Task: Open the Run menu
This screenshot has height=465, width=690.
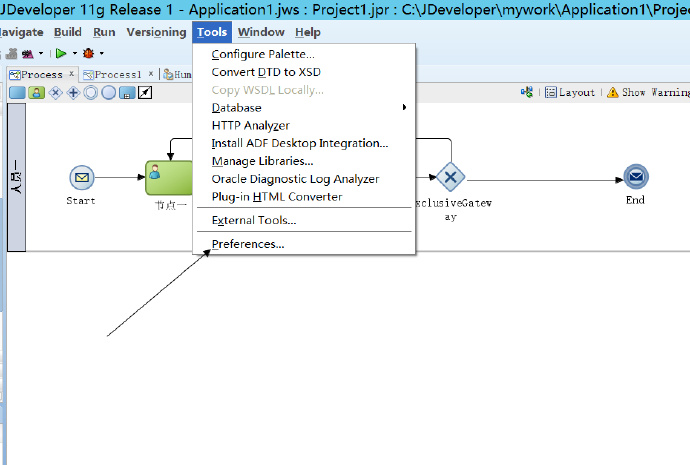Action: pos(104,32)
